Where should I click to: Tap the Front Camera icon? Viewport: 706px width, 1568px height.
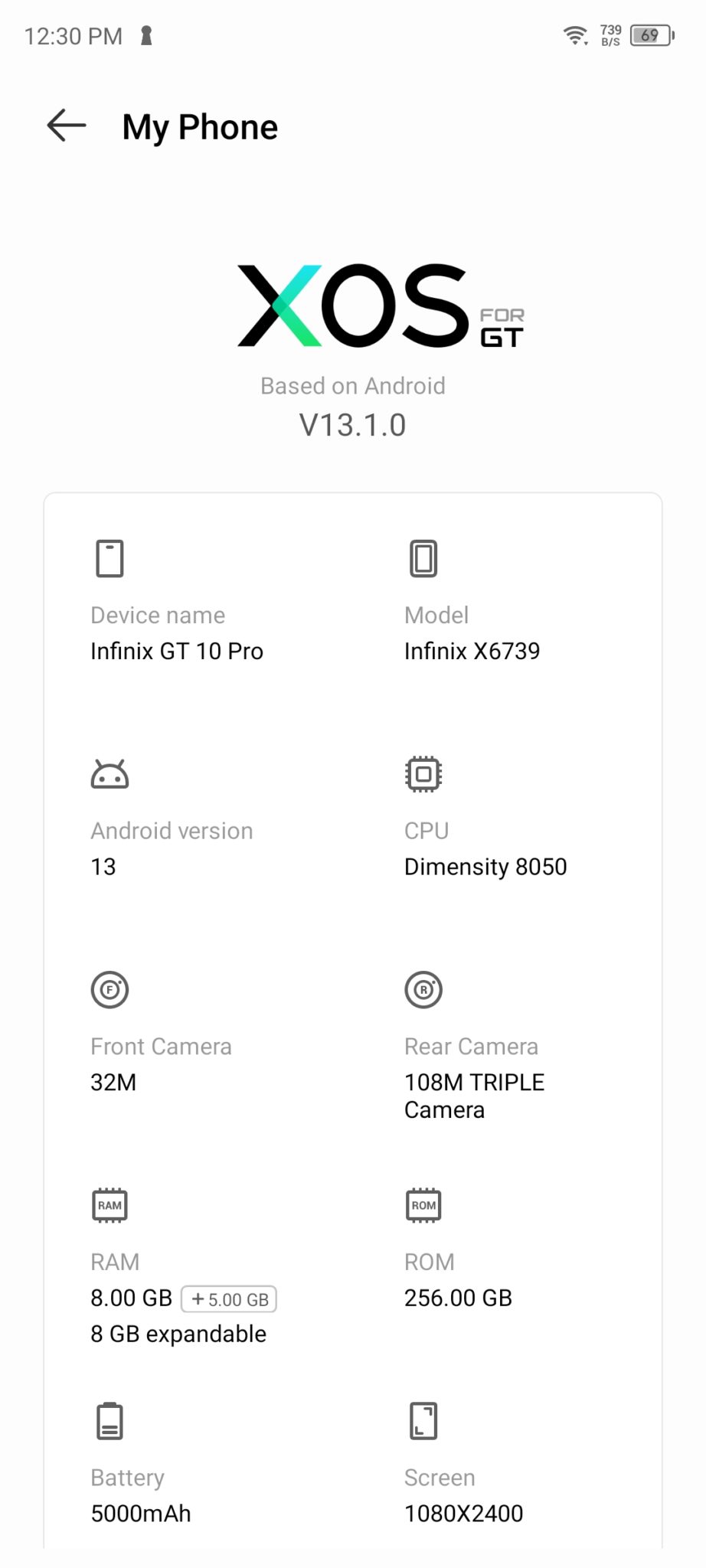tap(109, 990)
